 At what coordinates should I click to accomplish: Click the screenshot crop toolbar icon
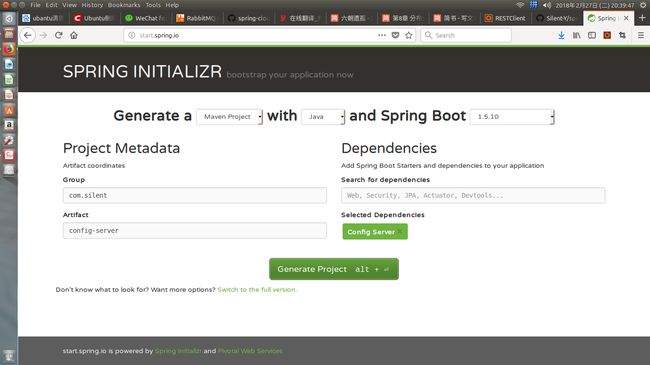coord(622,35)
